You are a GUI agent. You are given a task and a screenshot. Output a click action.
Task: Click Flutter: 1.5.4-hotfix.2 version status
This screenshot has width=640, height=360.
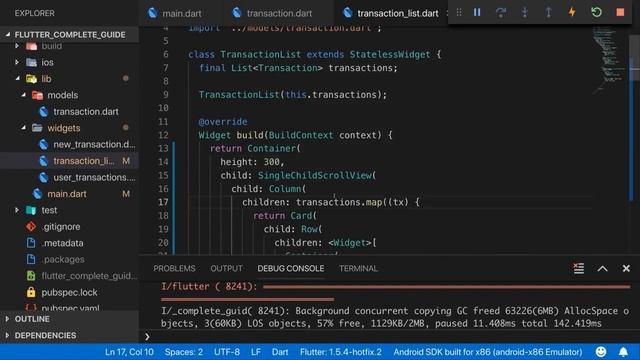(x=340, y=352)
